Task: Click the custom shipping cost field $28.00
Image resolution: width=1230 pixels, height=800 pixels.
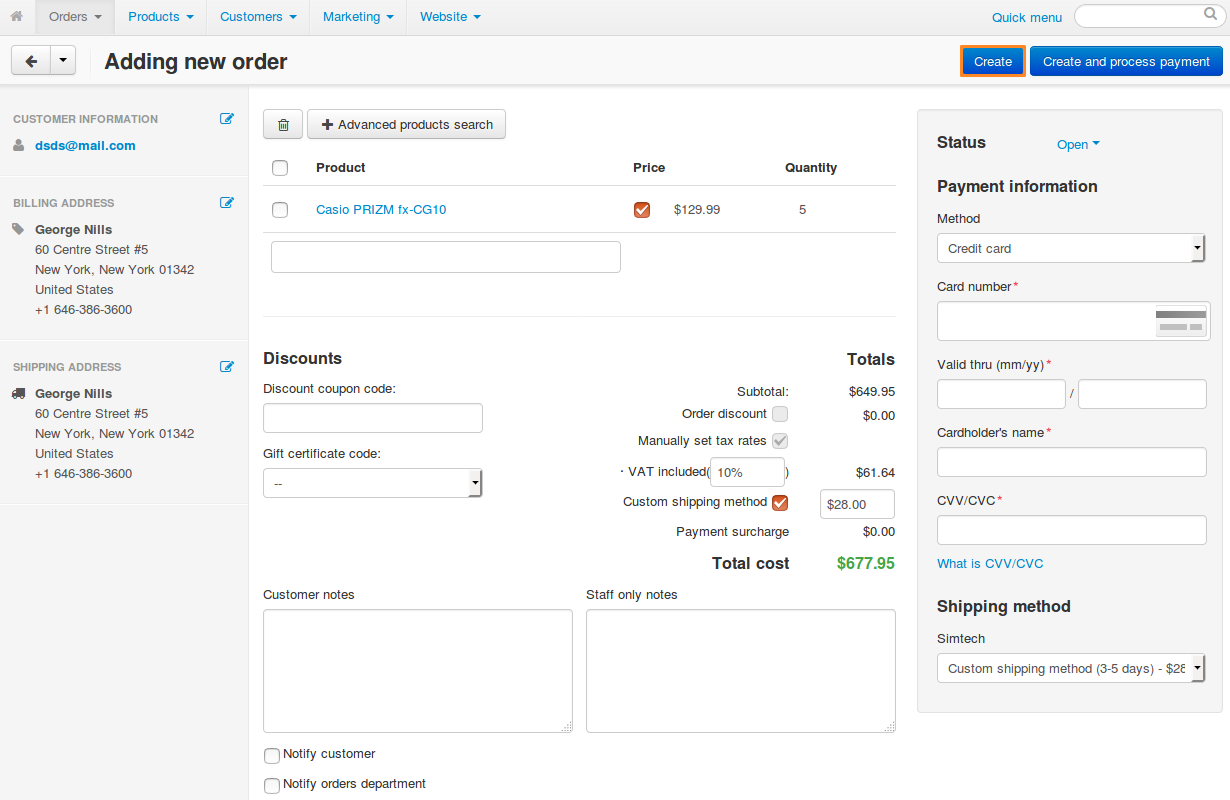Action: [x=857, y=504]
